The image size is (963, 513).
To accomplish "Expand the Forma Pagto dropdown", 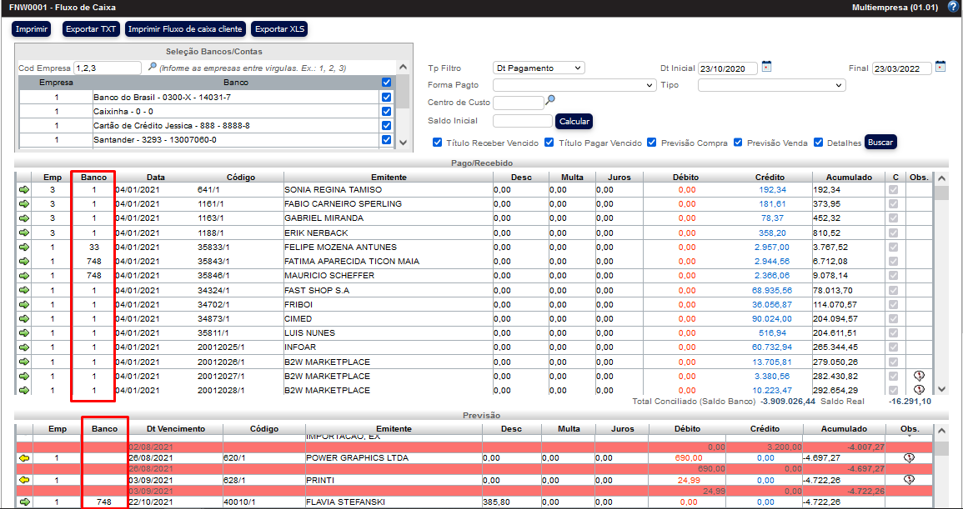I will pyautogui.click(x=575, y=85).
